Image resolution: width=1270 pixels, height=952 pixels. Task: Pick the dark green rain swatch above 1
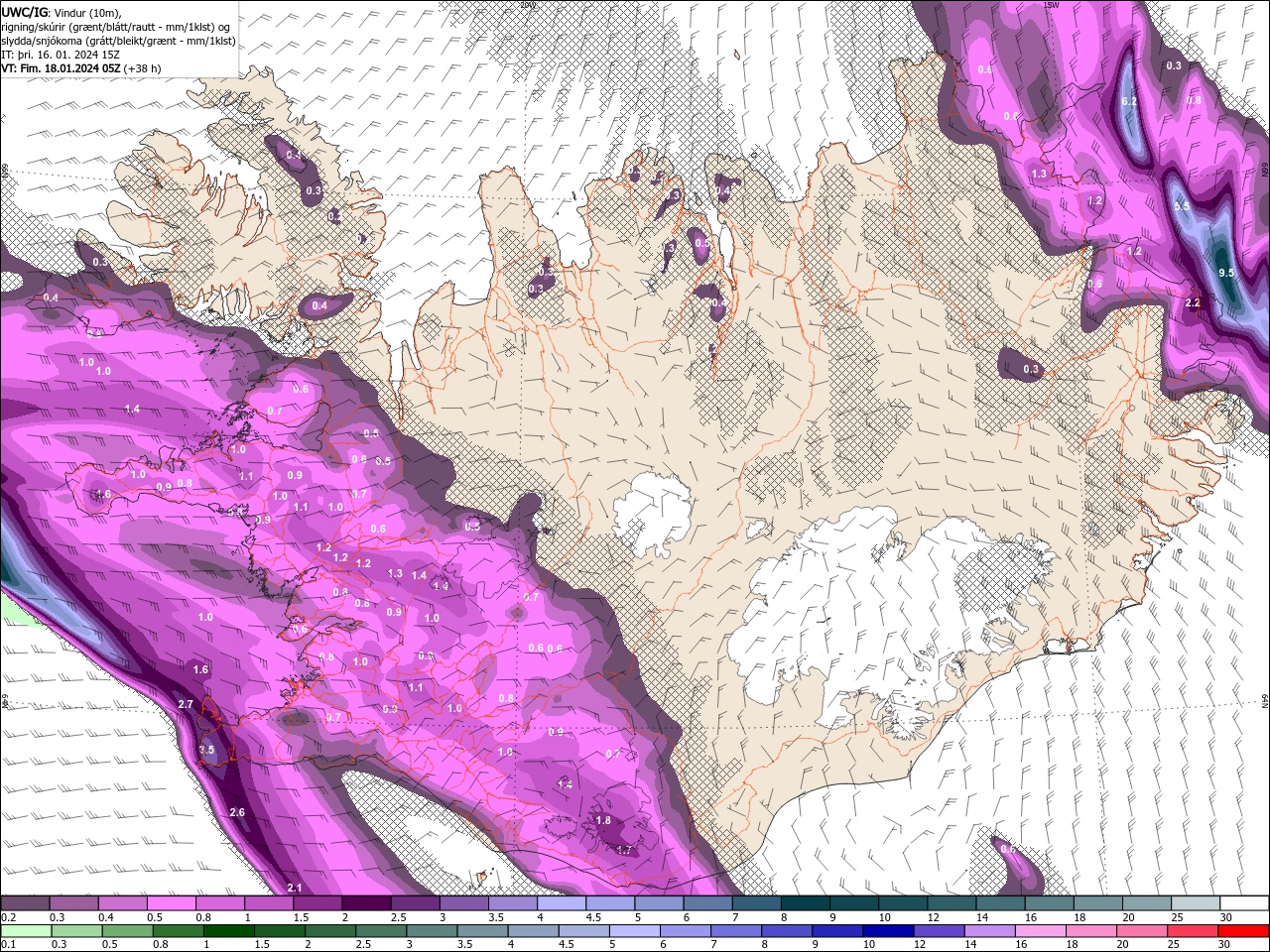click(227, 931)
